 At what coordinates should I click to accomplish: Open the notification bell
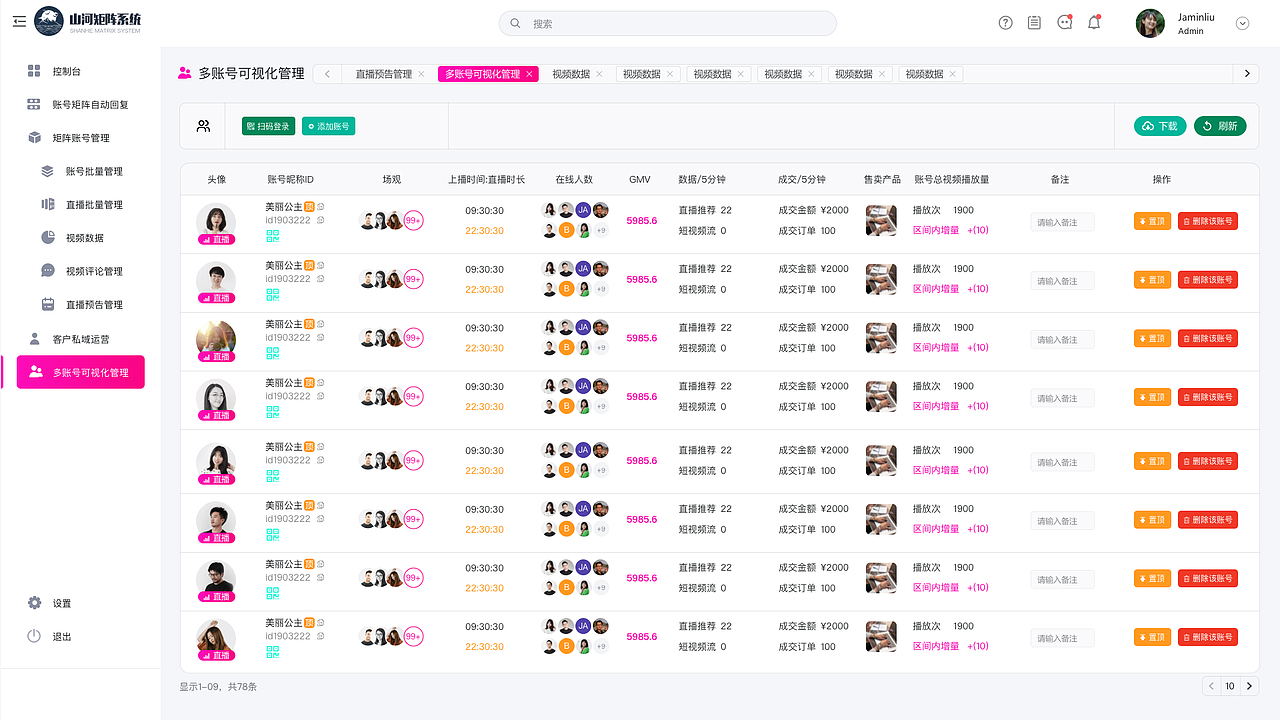coord(1094,22)
